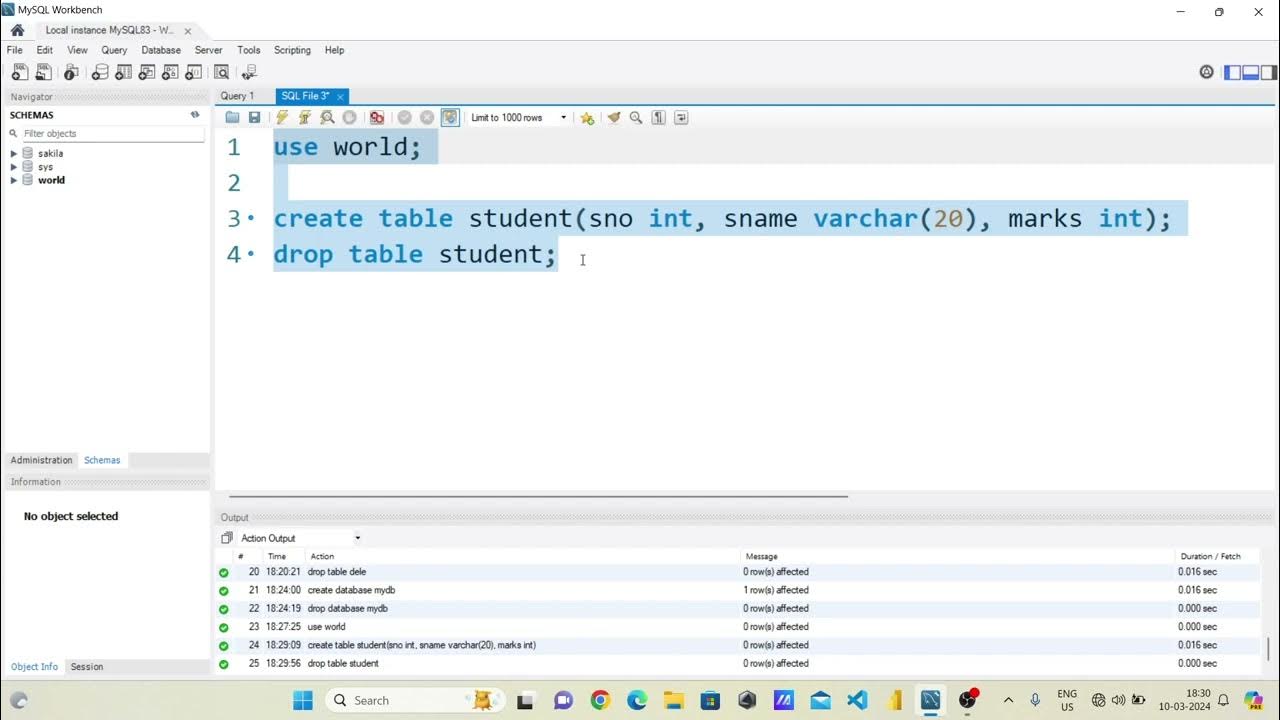The height and width of the screenshot is (720, 1280).
Task: Copy output icon beside Action Output
Action: coord(227,538)
